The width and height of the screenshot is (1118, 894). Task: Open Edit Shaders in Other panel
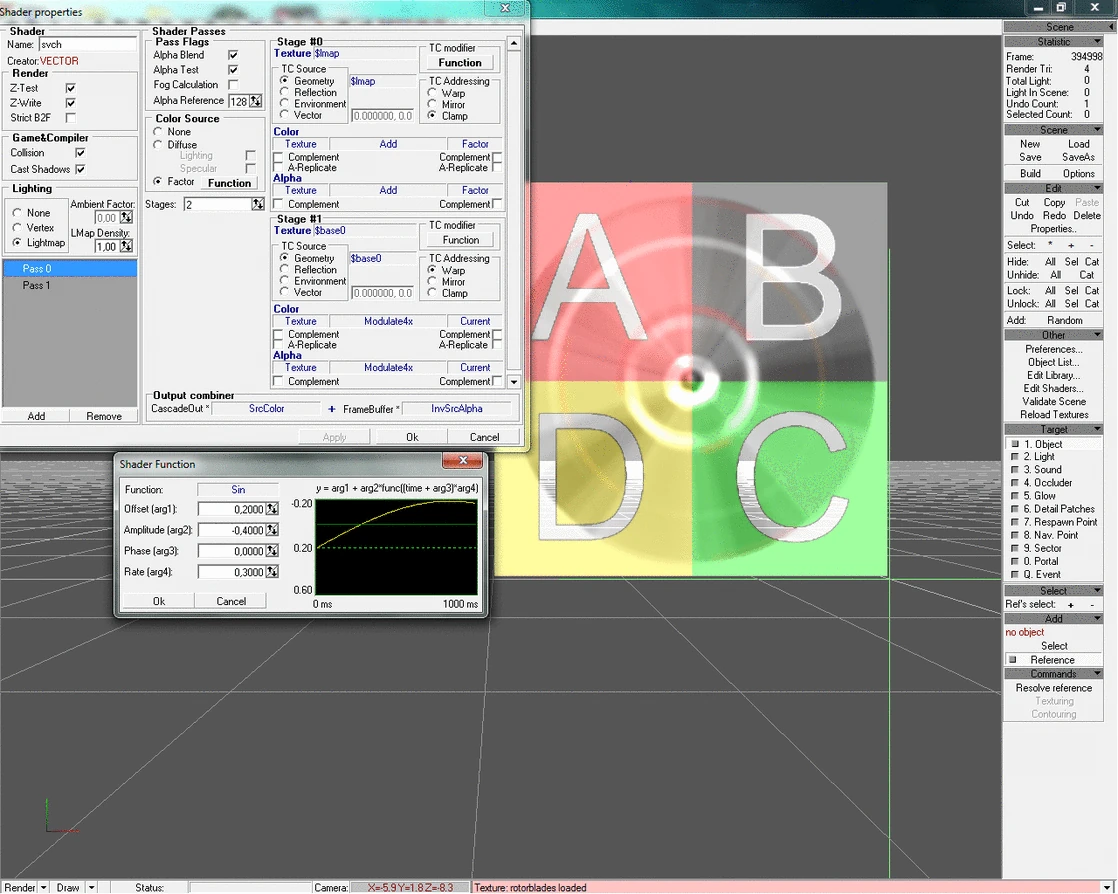pyautogui.click(x=1054, y=389)
